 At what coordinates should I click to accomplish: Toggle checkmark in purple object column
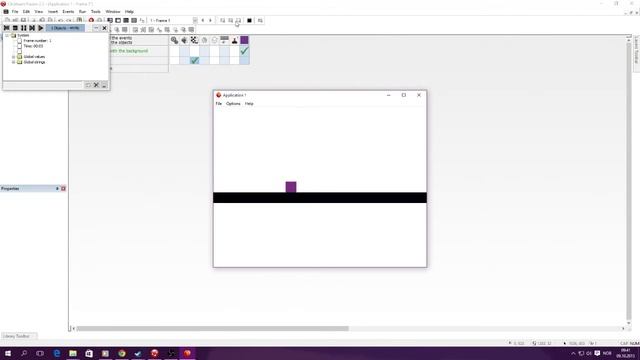tap(244, 51)
